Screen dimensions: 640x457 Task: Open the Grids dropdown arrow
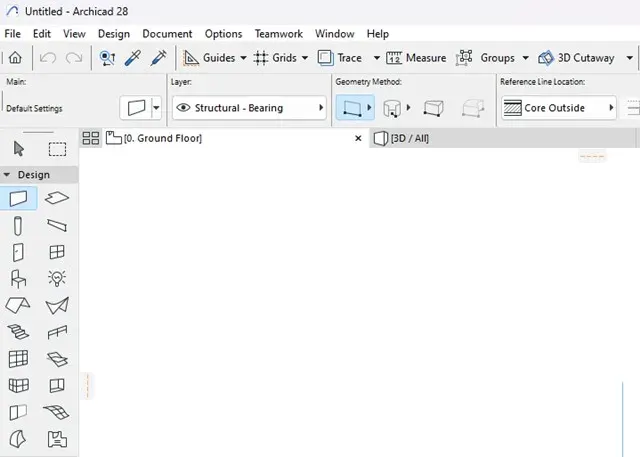pos(305,58)
